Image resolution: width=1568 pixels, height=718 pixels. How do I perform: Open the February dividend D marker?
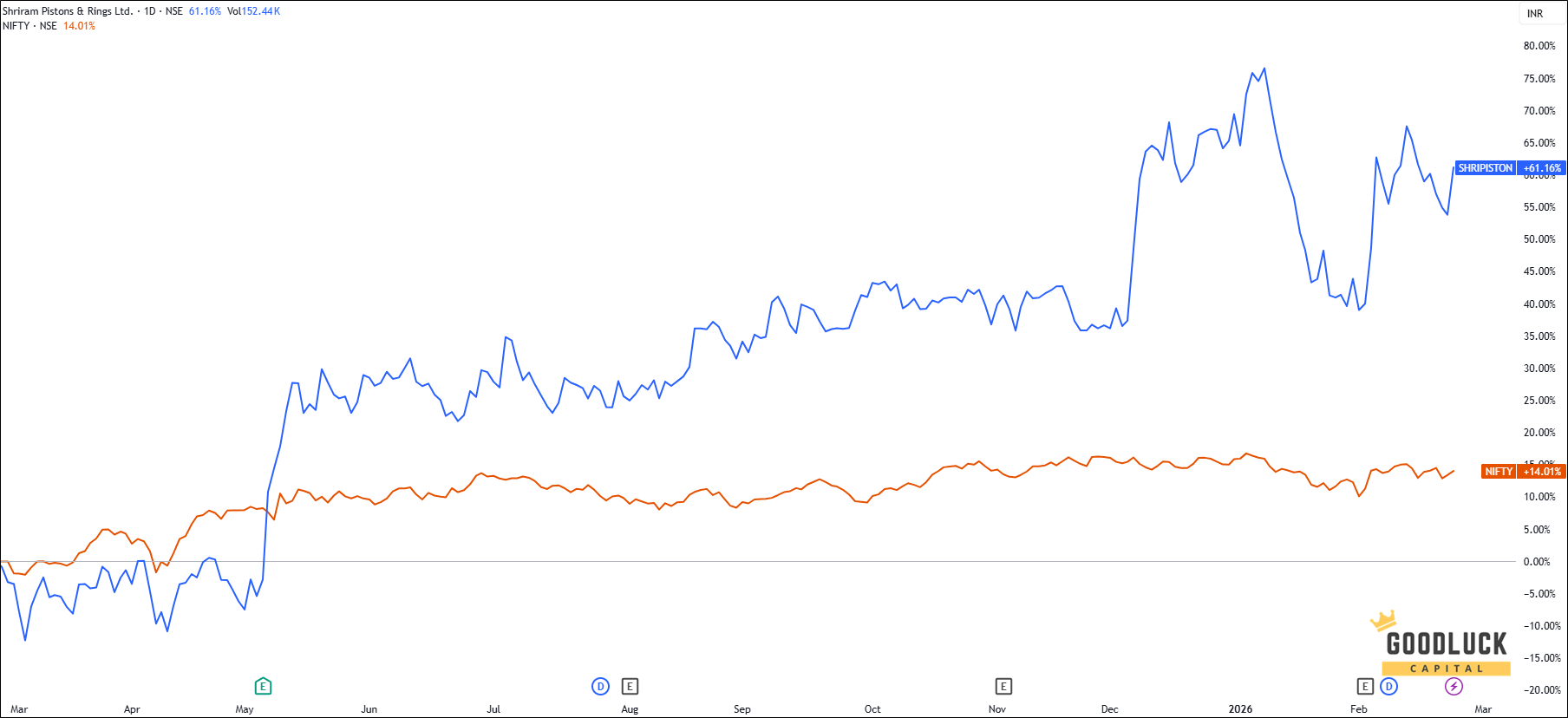[x=1389, y=687]
